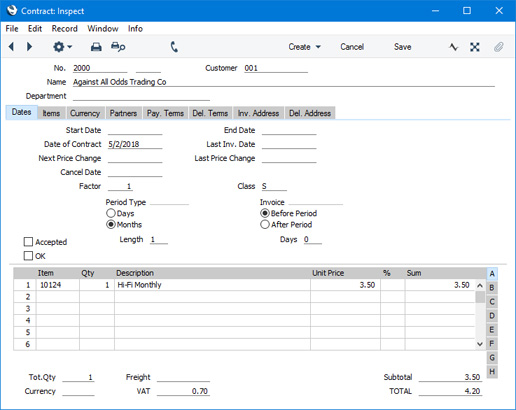Click the phone call icon
516x410 pixels.
(x=174, y=47)
